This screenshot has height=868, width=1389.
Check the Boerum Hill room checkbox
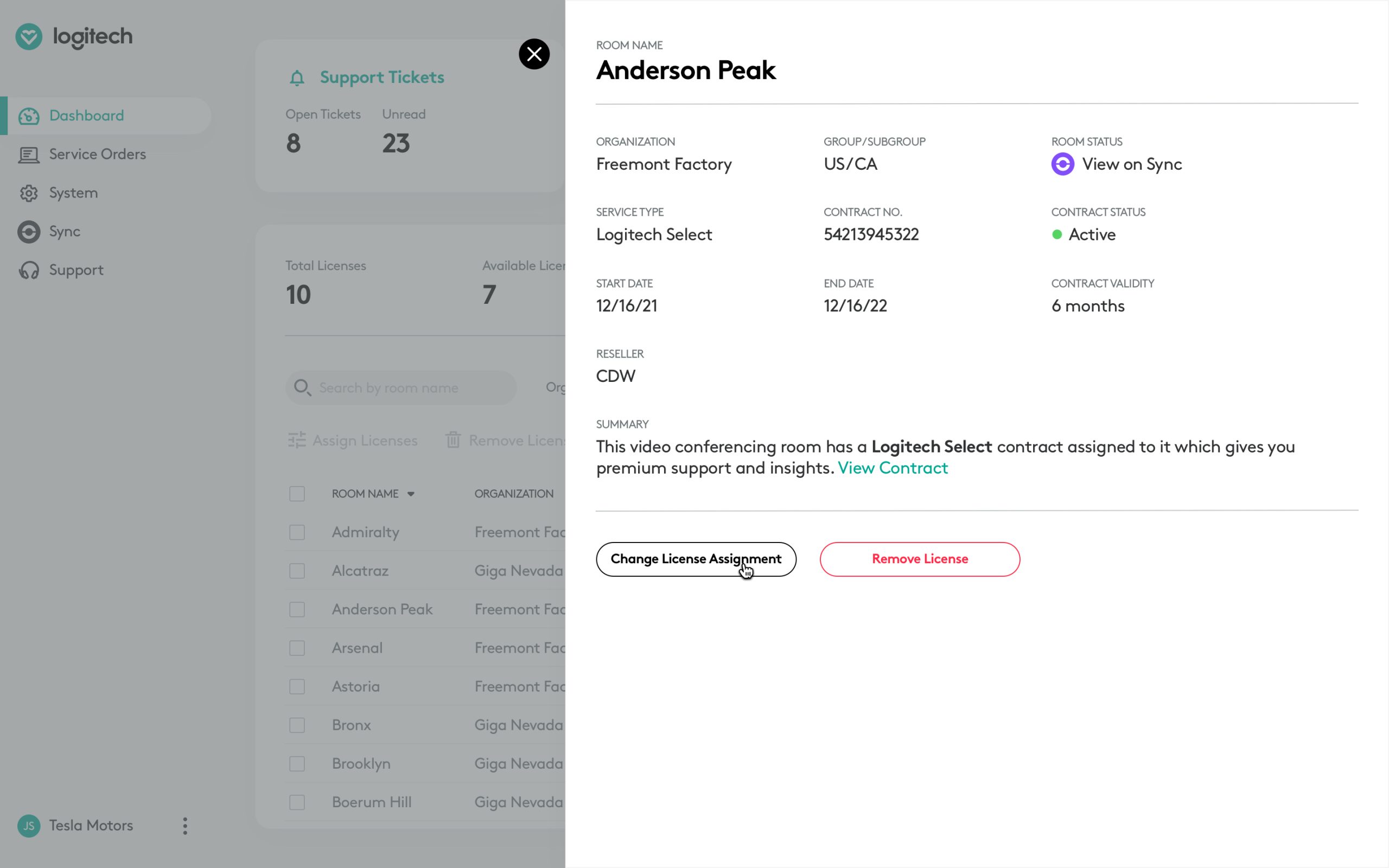coord(297,802)
